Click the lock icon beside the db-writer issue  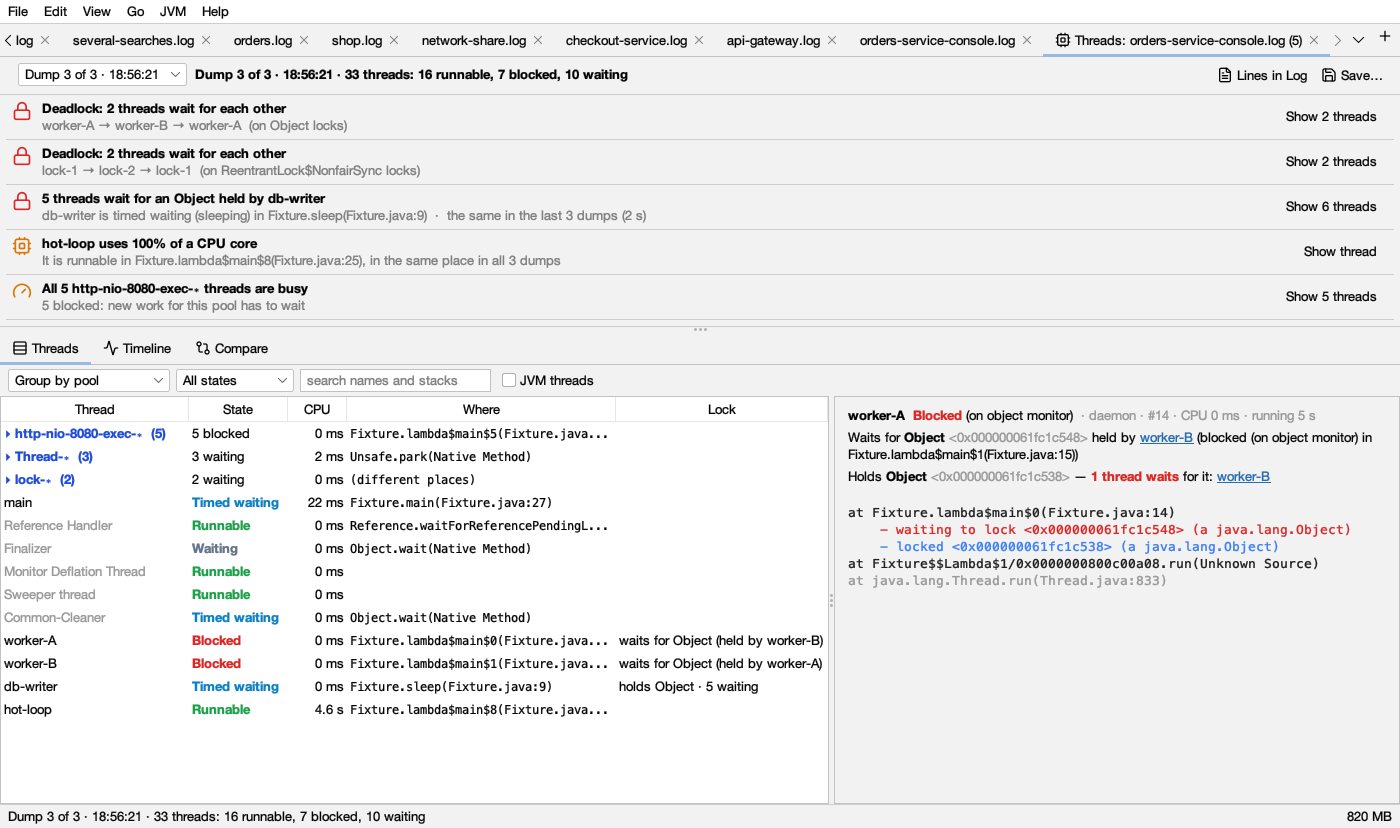tap(21, 202)
